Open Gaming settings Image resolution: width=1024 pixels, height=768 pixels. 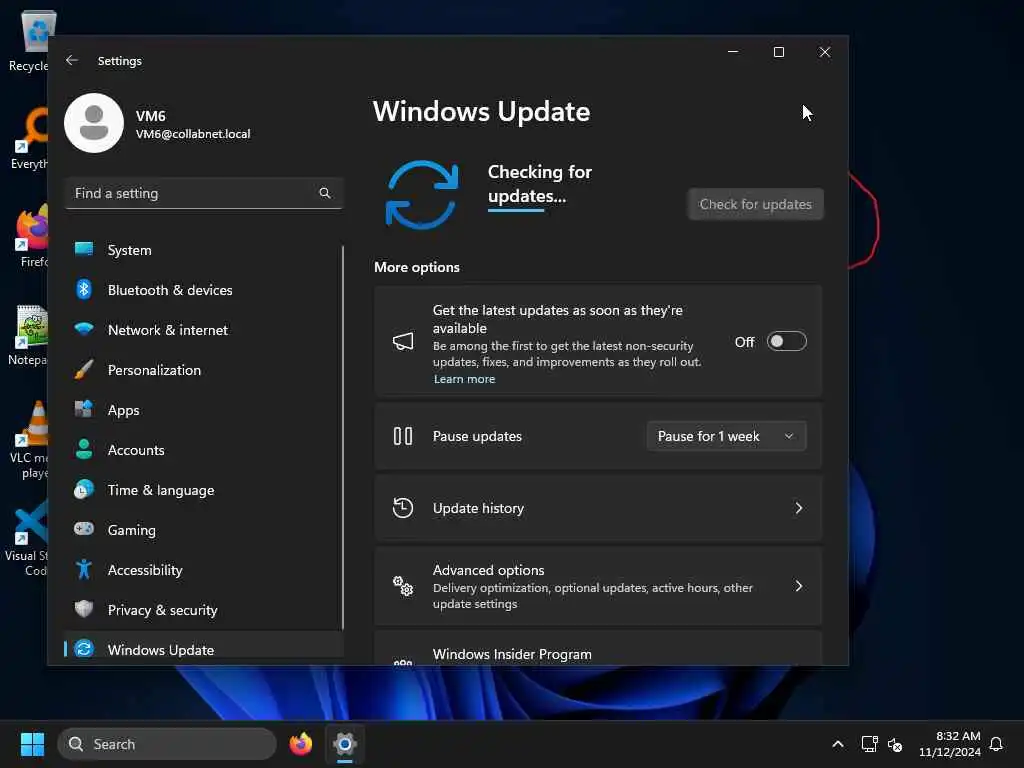tap(204, 530)
